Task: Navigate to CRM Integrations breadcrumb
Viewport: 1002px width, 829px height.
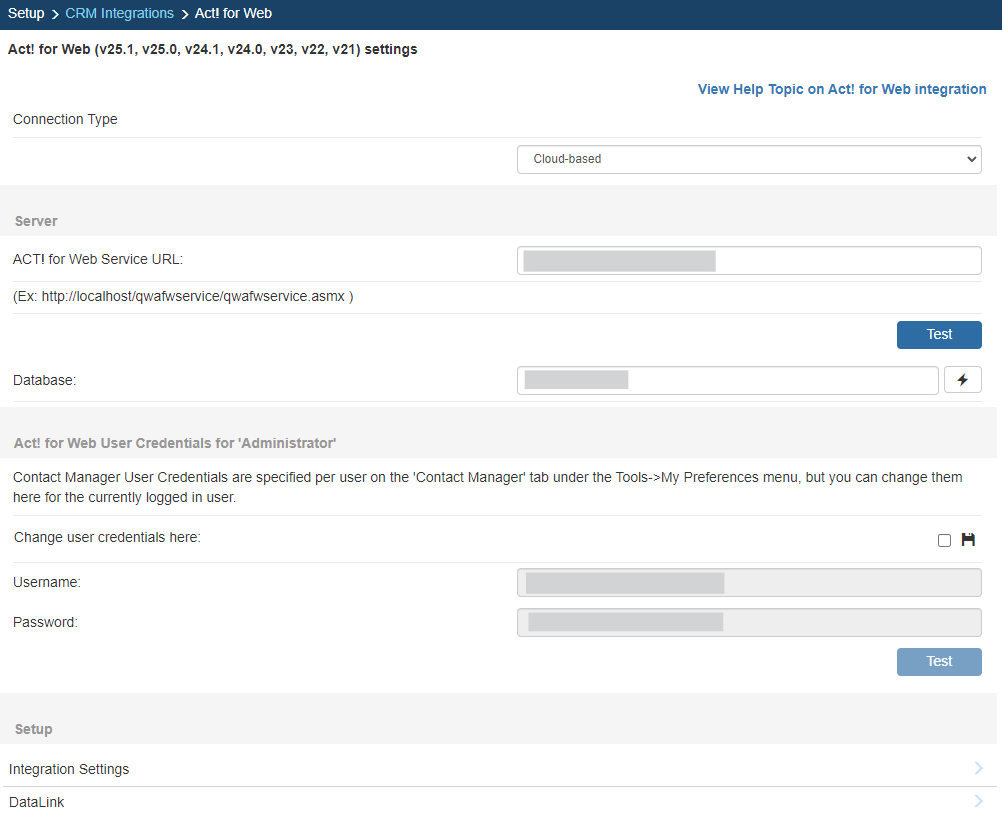Action: 119,14
